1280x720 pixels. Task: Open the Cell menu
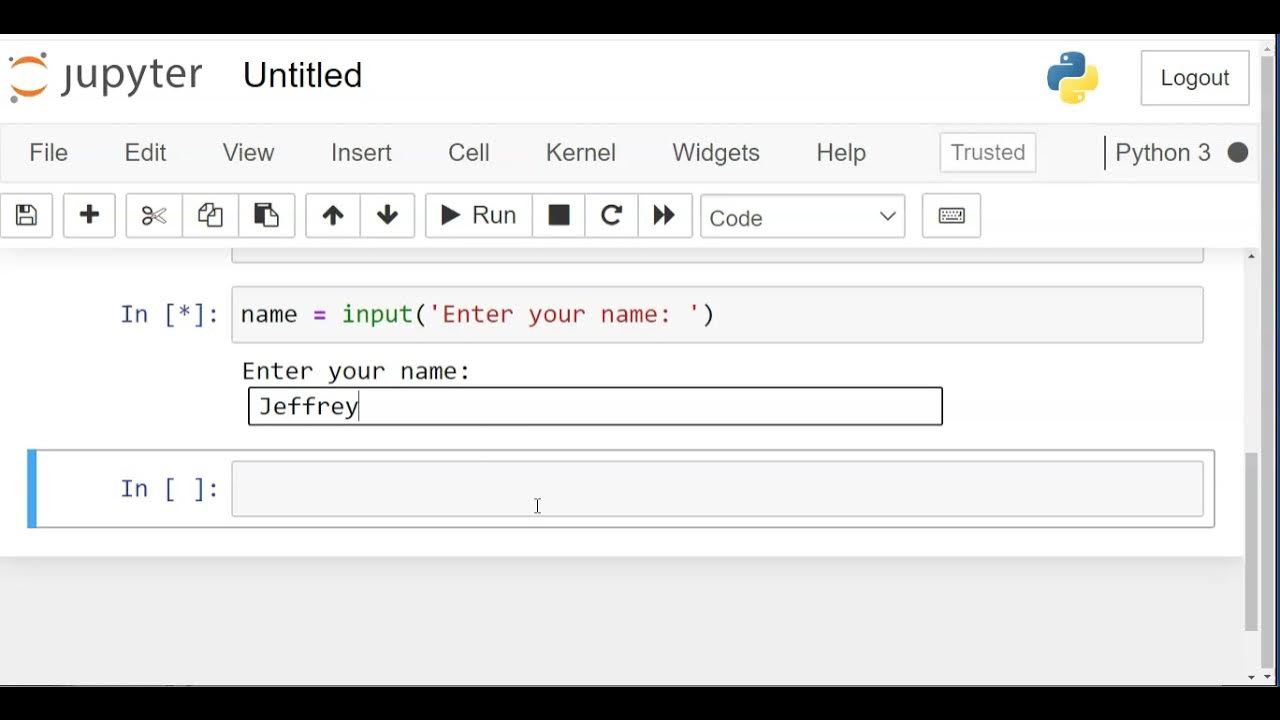tap(469, 153)
